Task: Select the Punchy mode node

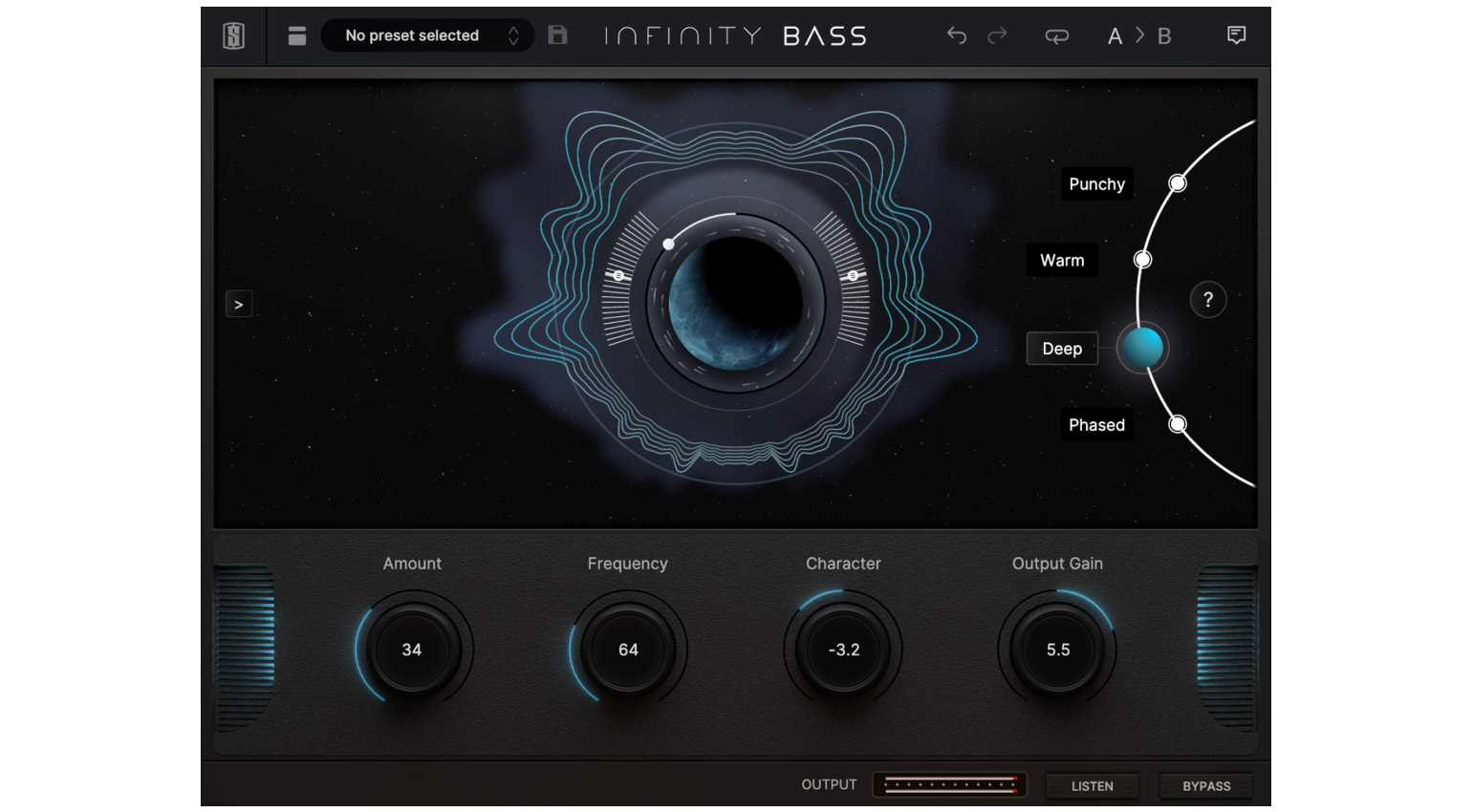Action: (x=1178, y=182)
